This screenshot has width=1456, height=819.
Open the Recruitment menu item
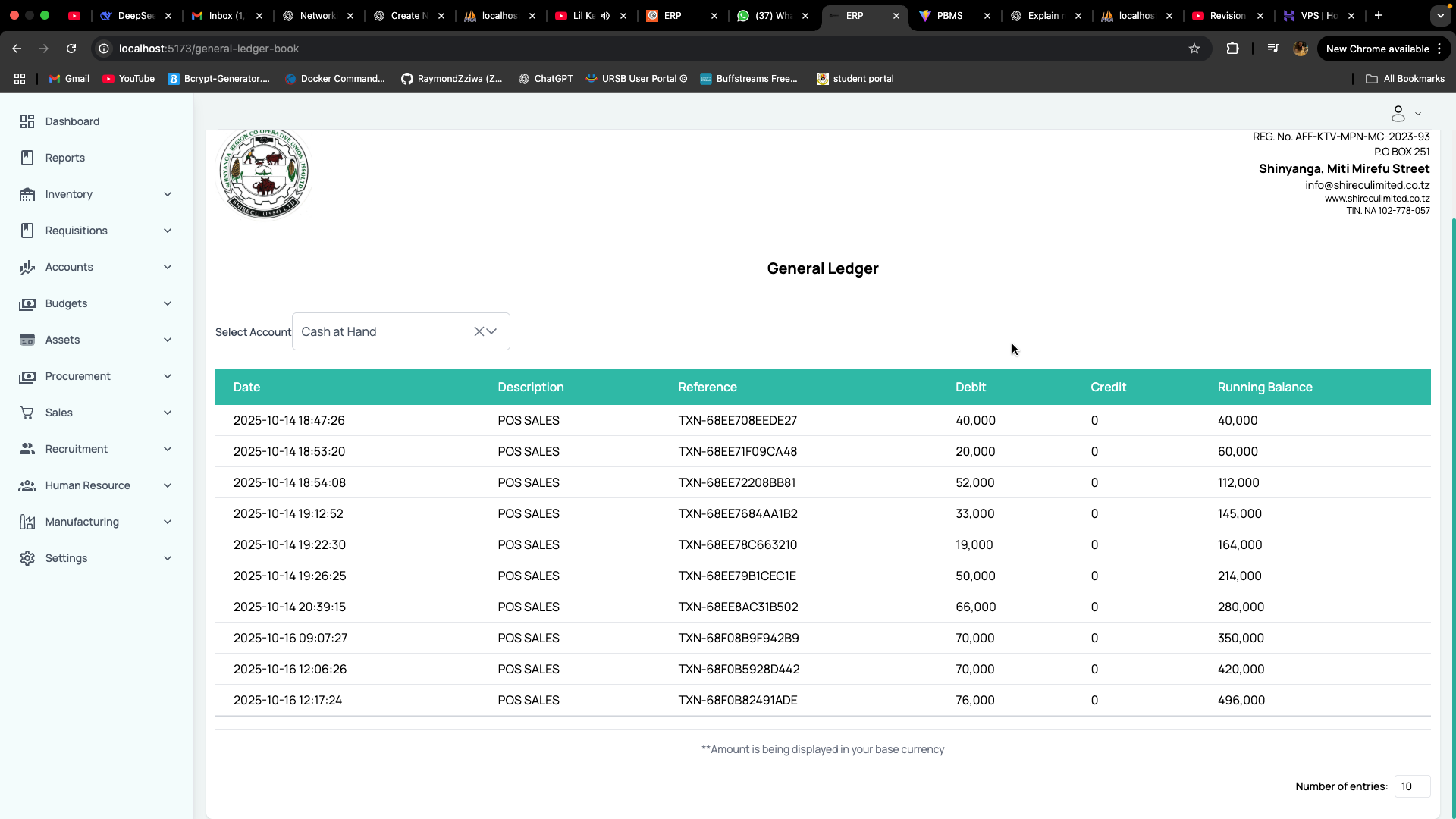tap(76, 449)
